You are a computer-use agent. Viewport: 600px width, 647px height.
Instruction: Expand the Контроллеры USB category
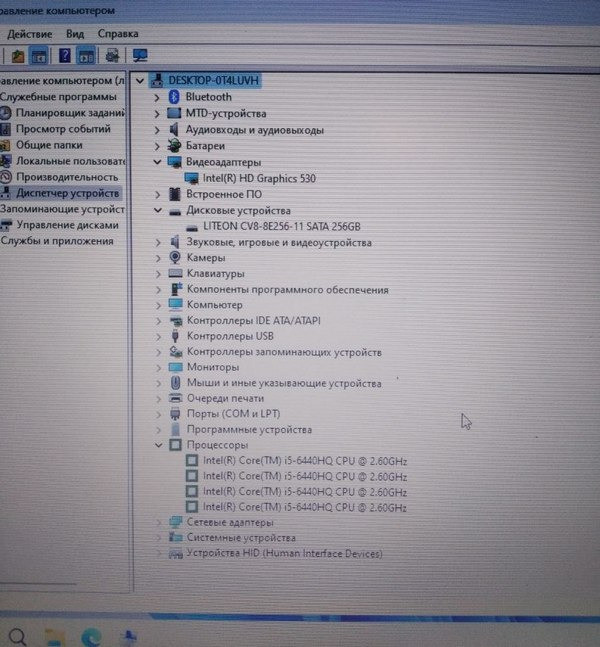tap(158, 337)
